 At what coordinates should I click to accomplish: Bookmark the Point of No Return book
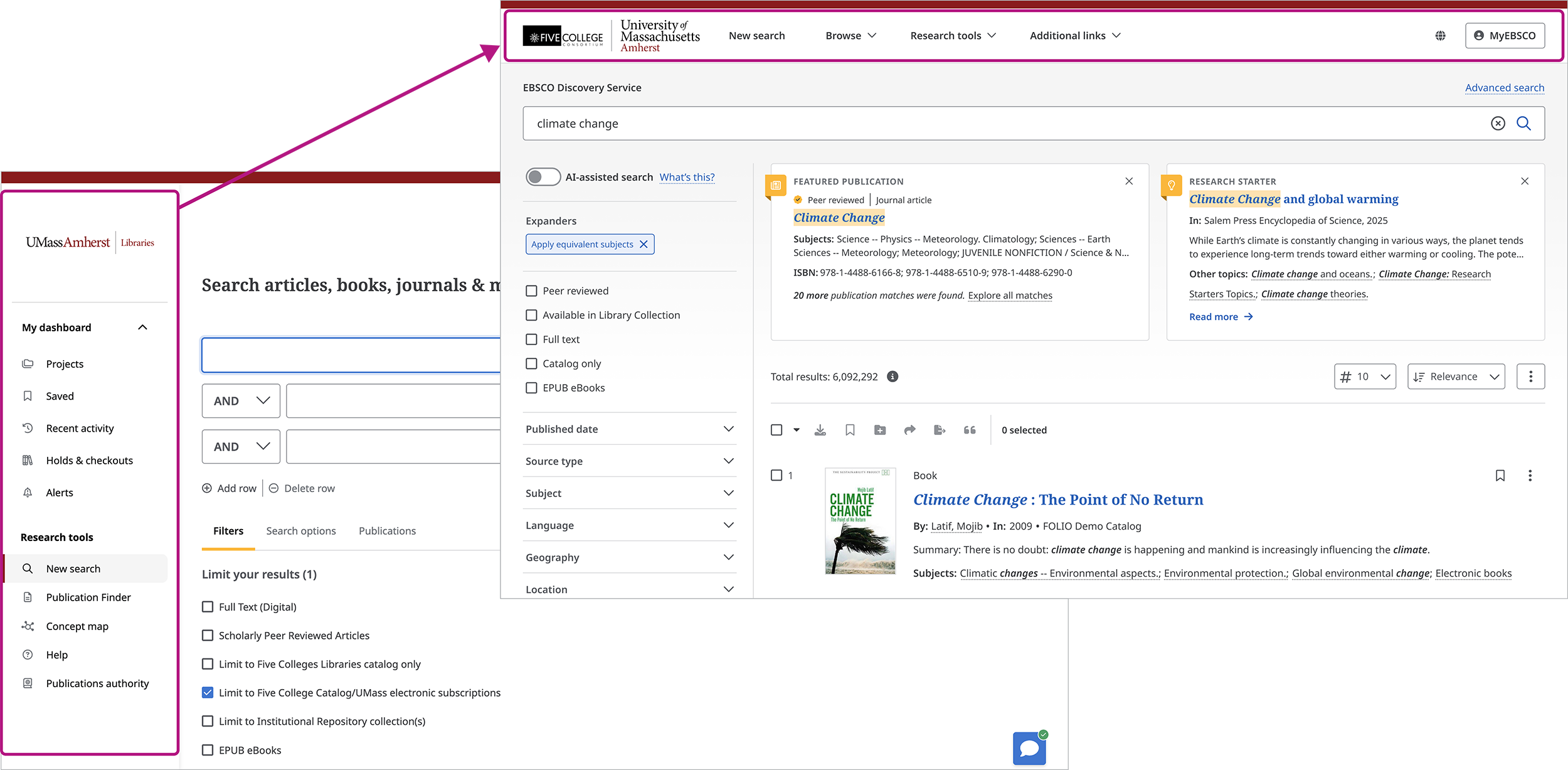point(1500,476)
